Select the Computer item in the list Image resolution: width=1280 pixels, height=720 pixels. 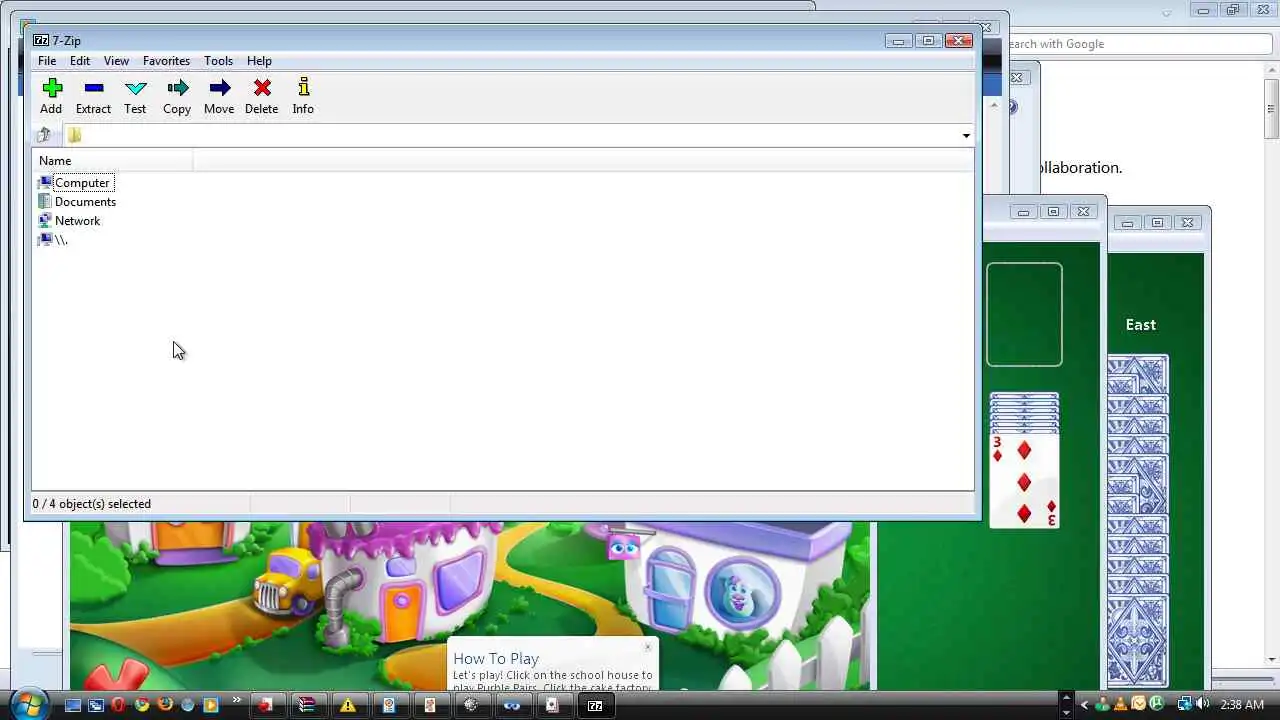[x=75, y=183]
